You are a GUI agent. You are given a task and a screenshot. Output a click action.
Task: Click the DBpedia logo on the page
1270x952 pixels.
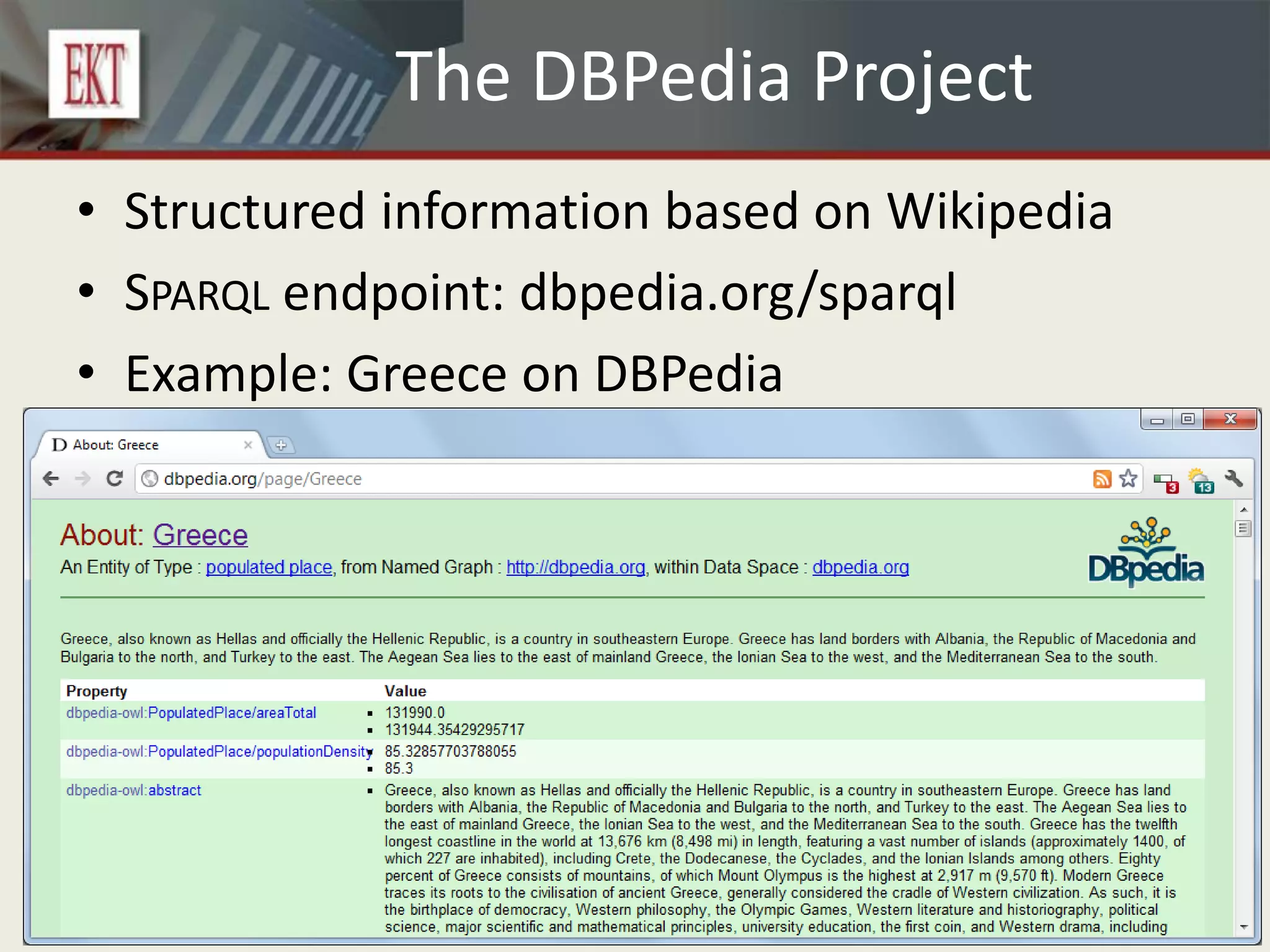click(x=1146, y=552)
